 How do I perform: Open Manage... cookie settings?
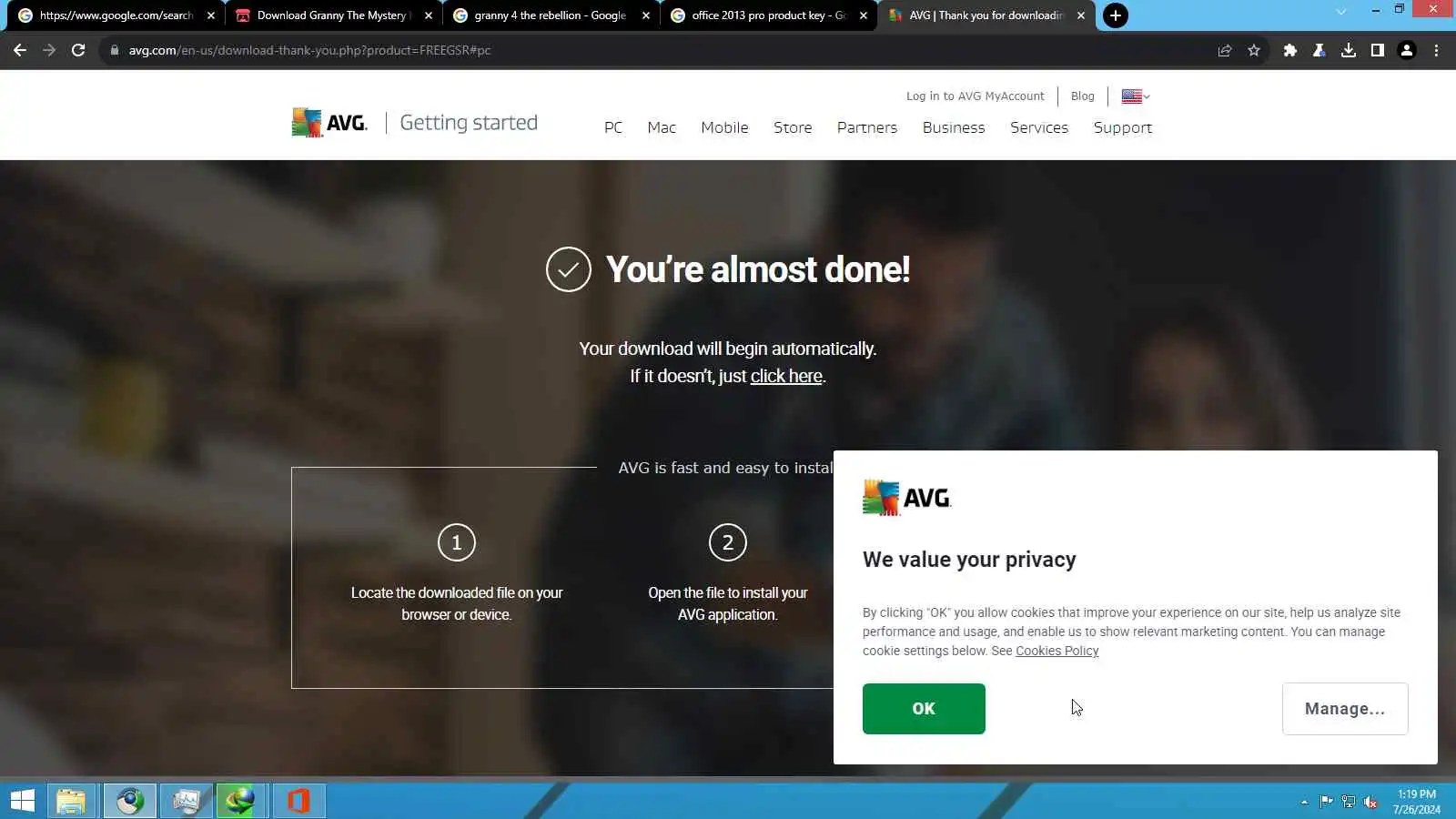point(1345,709)
